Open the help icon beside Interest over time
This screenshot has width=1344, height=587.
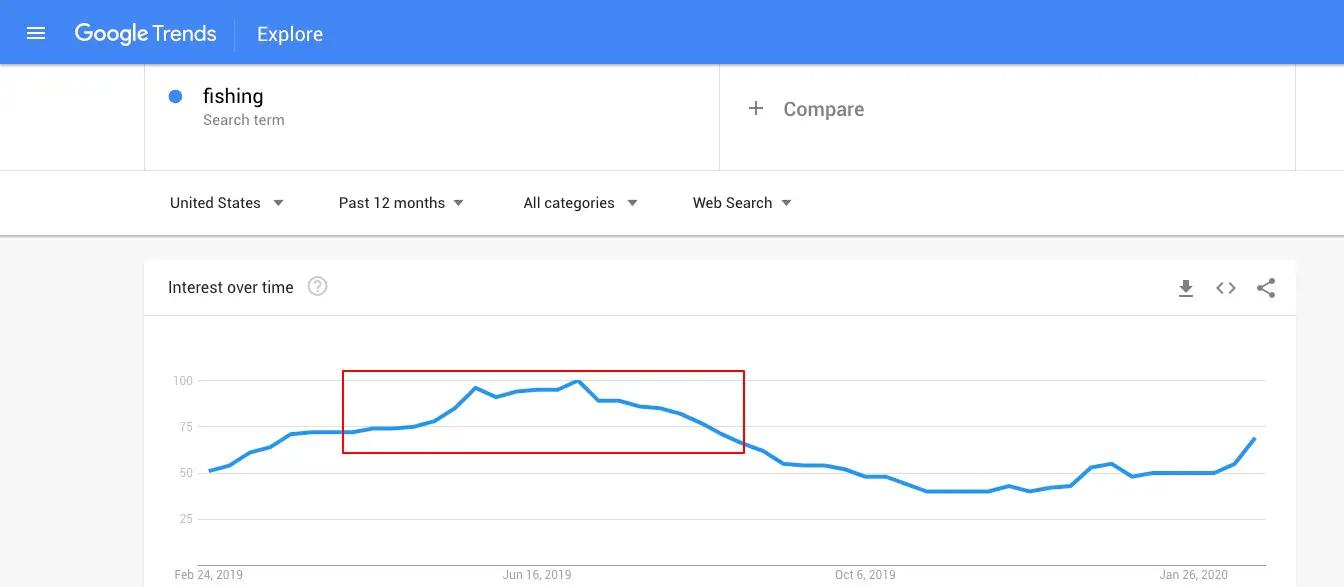pos(318,287)
